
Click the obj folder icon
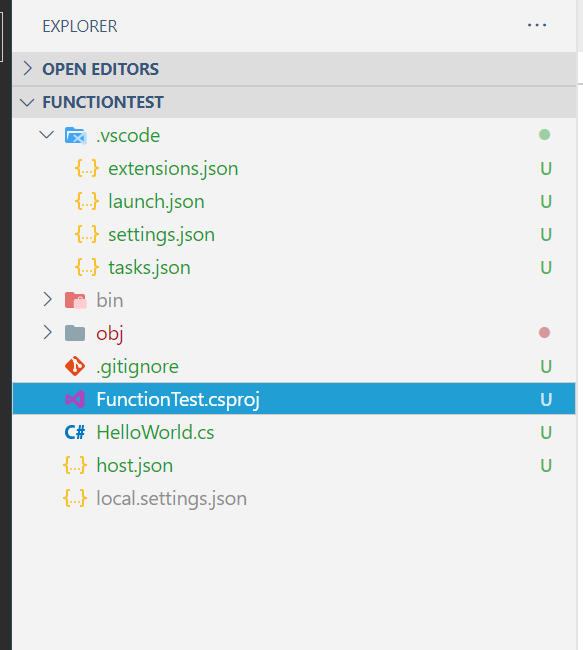pos(75,333)
